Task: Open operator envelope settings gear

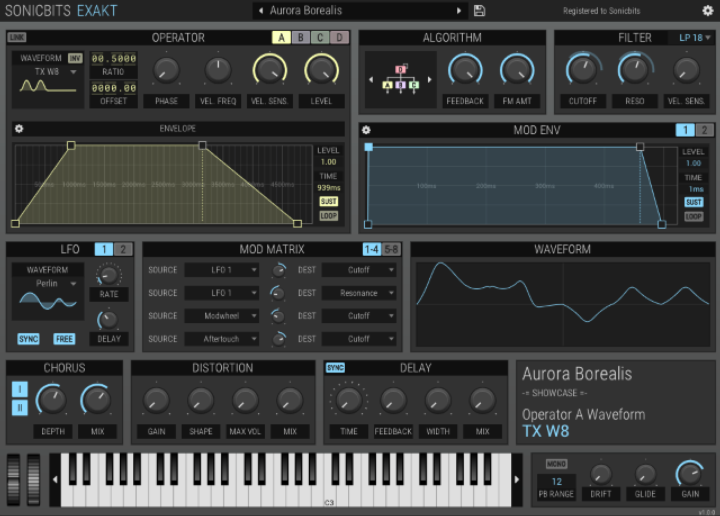Action: point(19,129)
